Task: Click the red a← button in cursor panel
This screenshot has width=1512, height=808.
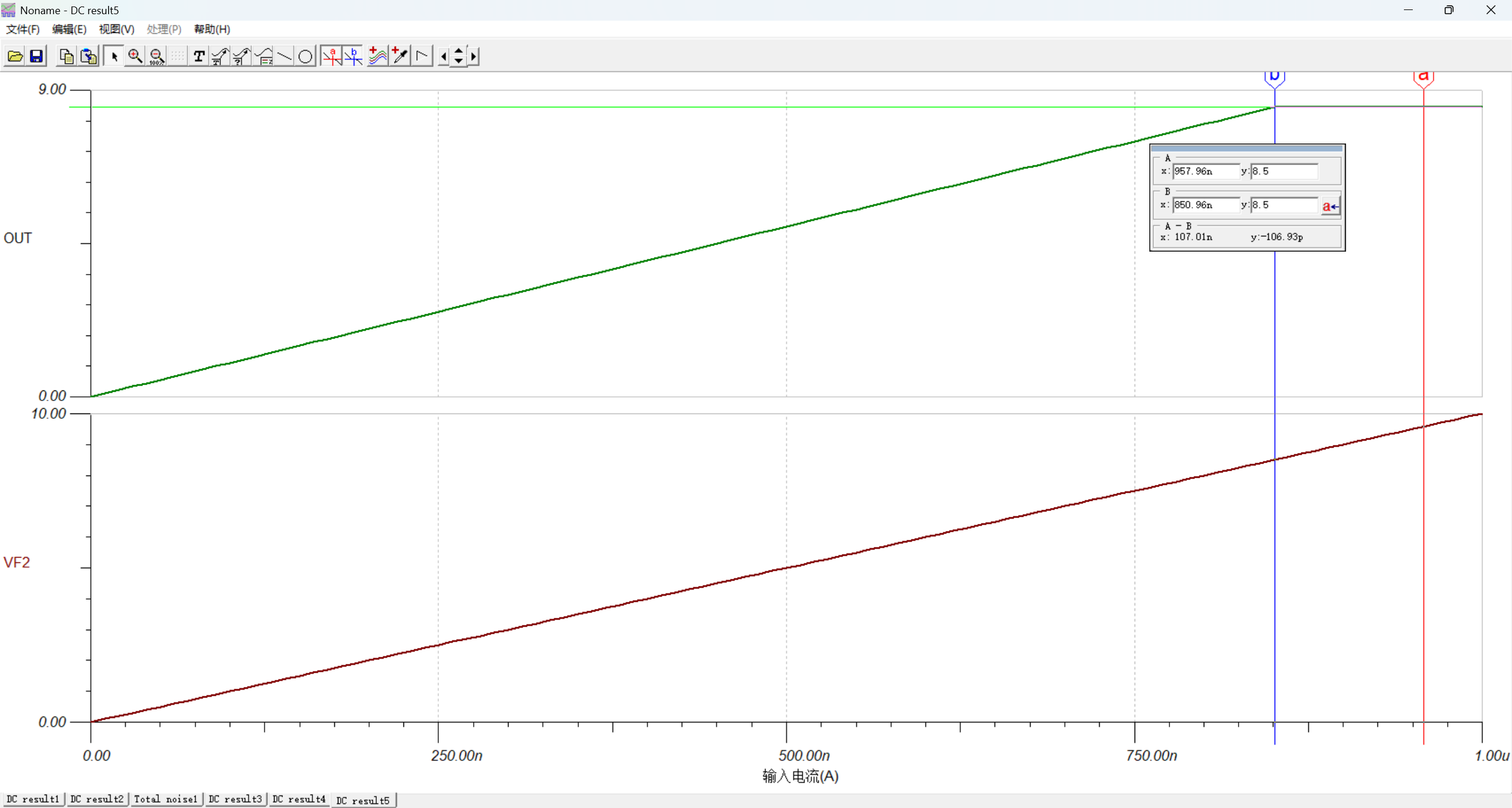Action: click(x=1330, y=206)
